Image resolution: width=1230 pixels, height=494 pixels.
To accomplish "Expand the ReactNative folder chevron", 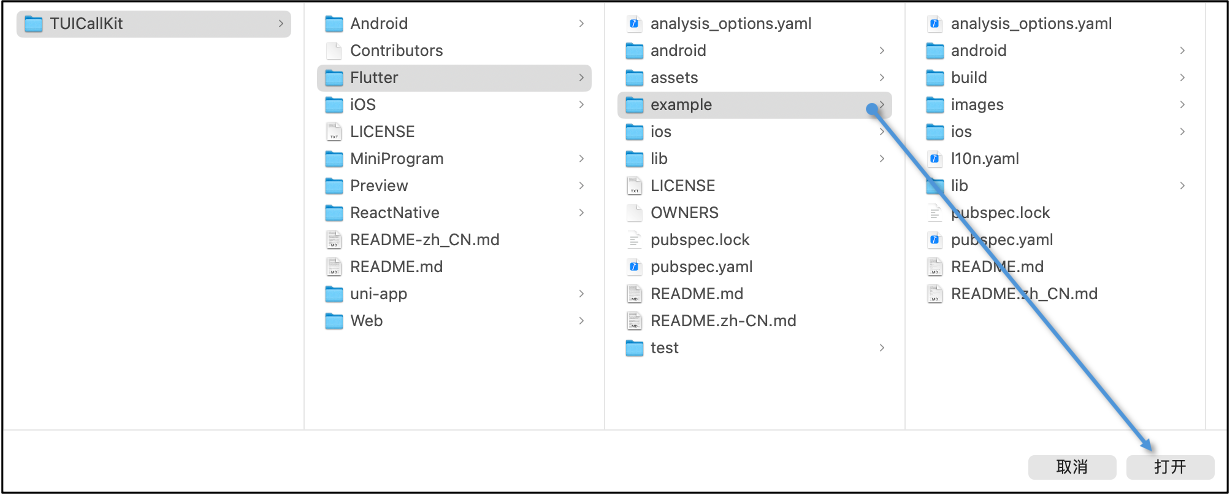I will (x=581, y=213).
